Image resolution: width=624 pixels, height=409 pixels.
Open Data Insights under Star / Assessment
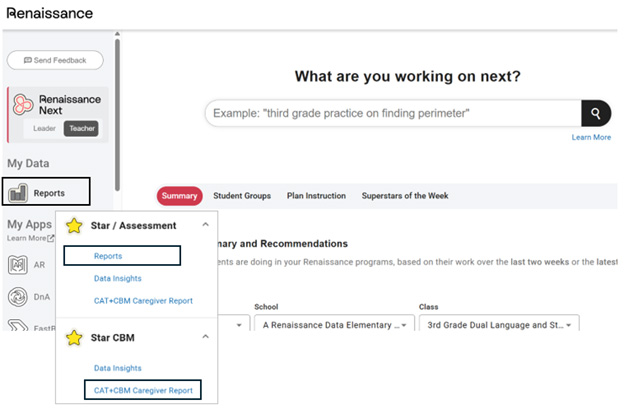(118, 279)
